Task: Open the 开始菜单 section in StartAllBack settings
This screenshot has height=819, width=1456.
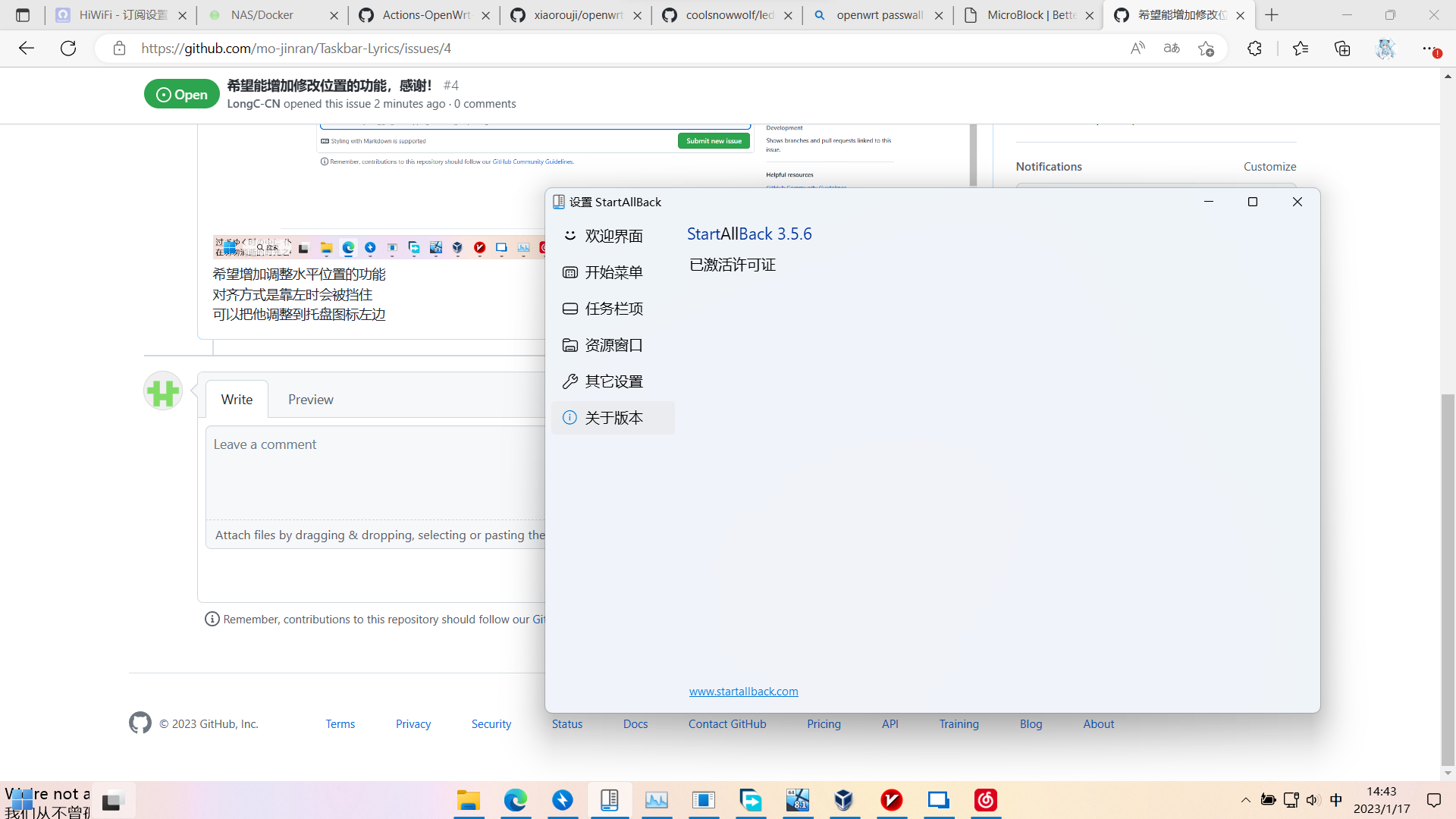Action: pos(613,271)
